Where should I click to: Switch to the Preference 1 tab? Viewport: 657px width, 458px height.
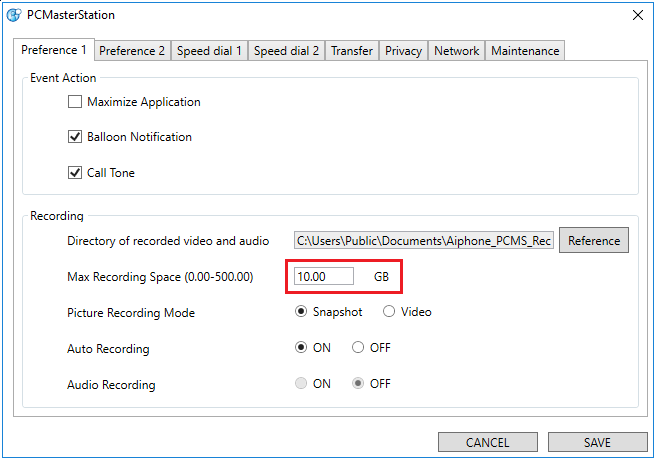point(54,50)
